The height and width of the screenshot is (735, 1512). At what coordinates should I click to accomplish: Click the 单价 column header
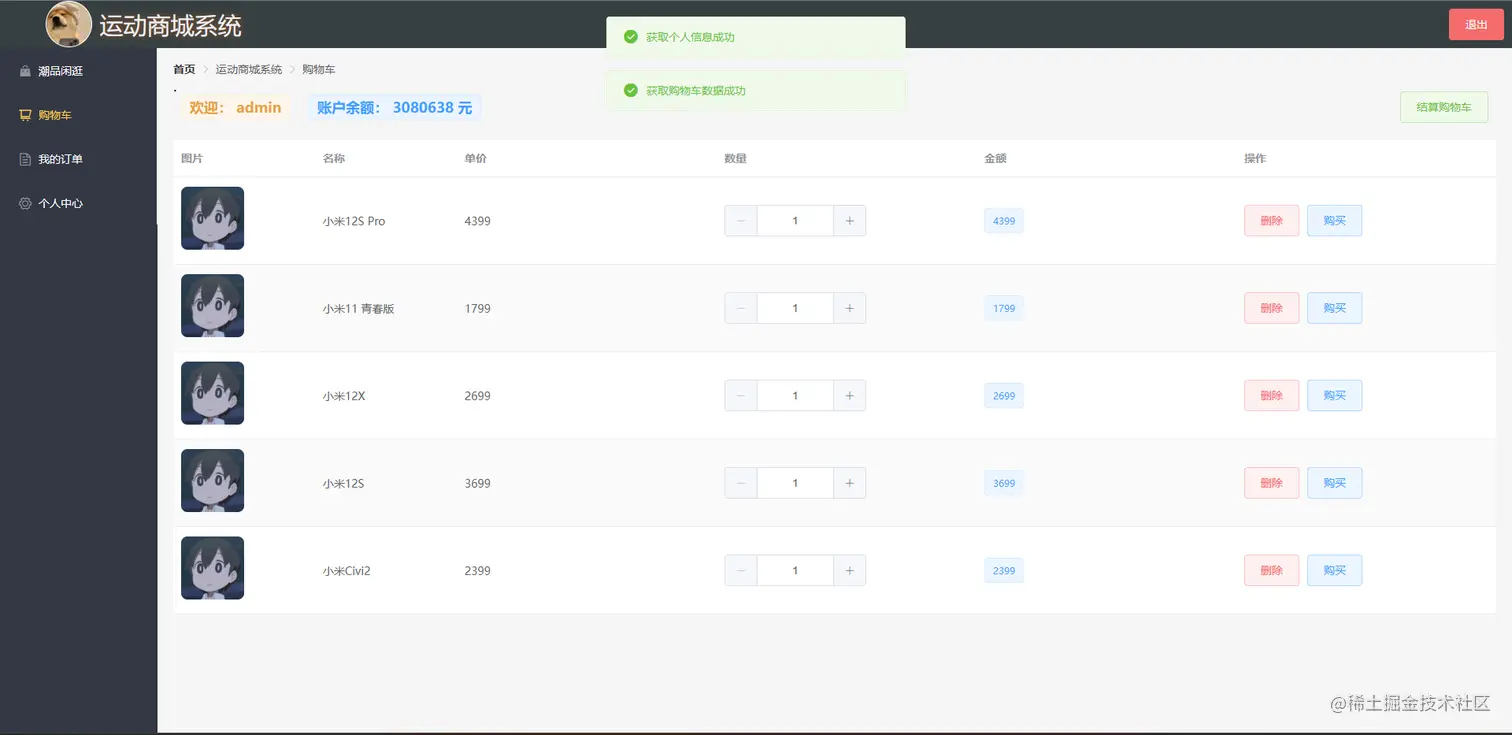[x=476, y=158]
